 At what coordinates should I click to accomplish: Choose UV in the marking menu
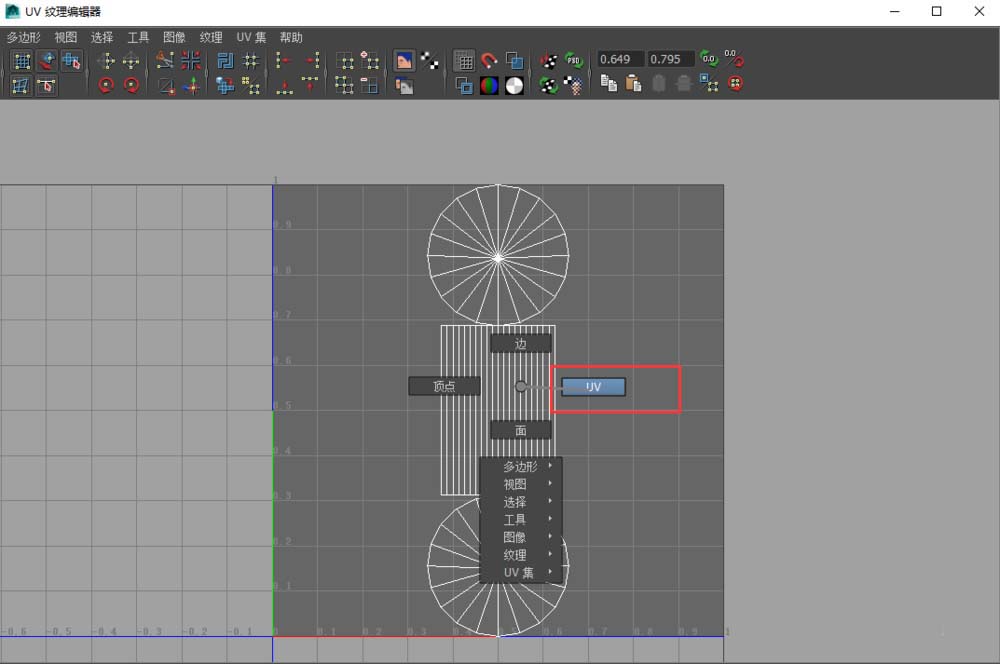593,387
